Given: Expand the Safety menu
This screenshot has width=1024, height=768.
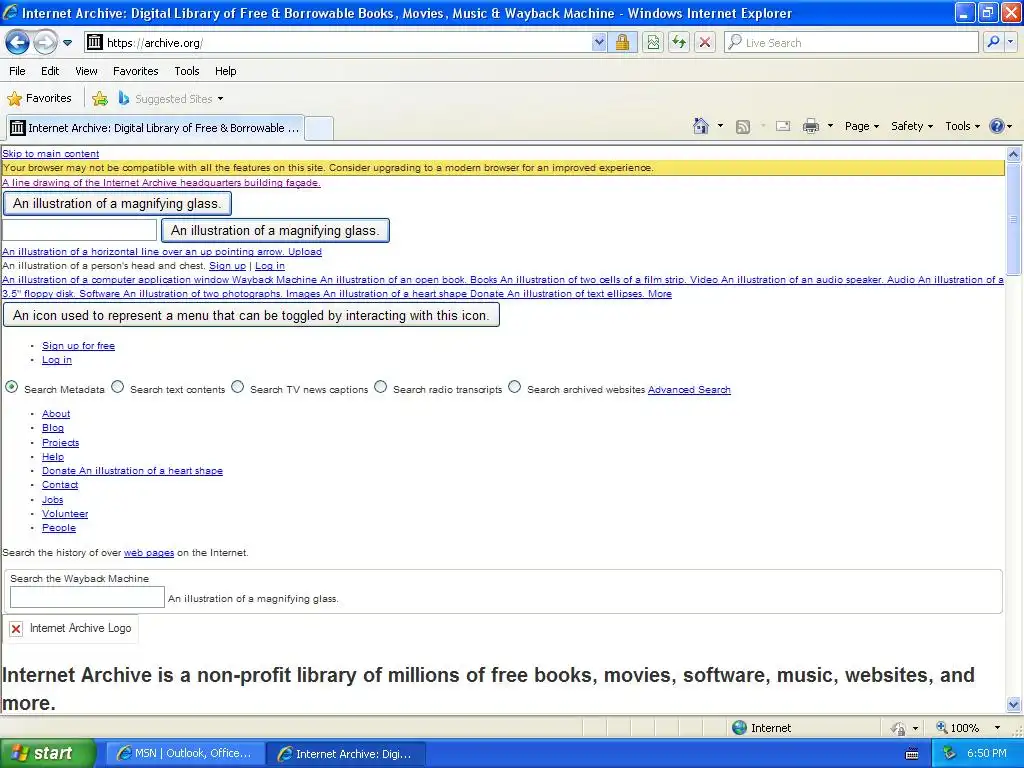Looking at the screenshot, I should pos(912,126).
